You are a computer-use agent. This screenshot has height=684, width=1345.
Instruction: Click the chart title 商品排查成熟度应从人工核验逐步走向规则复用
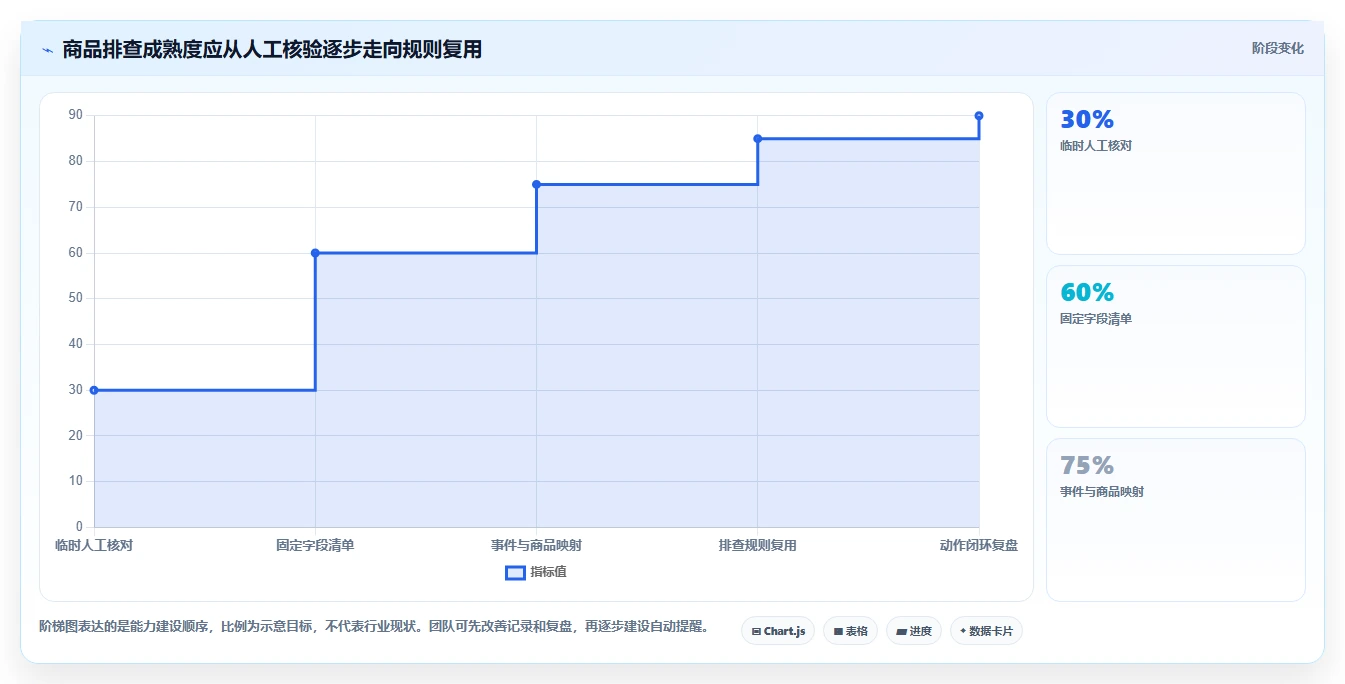pos(272,49)
